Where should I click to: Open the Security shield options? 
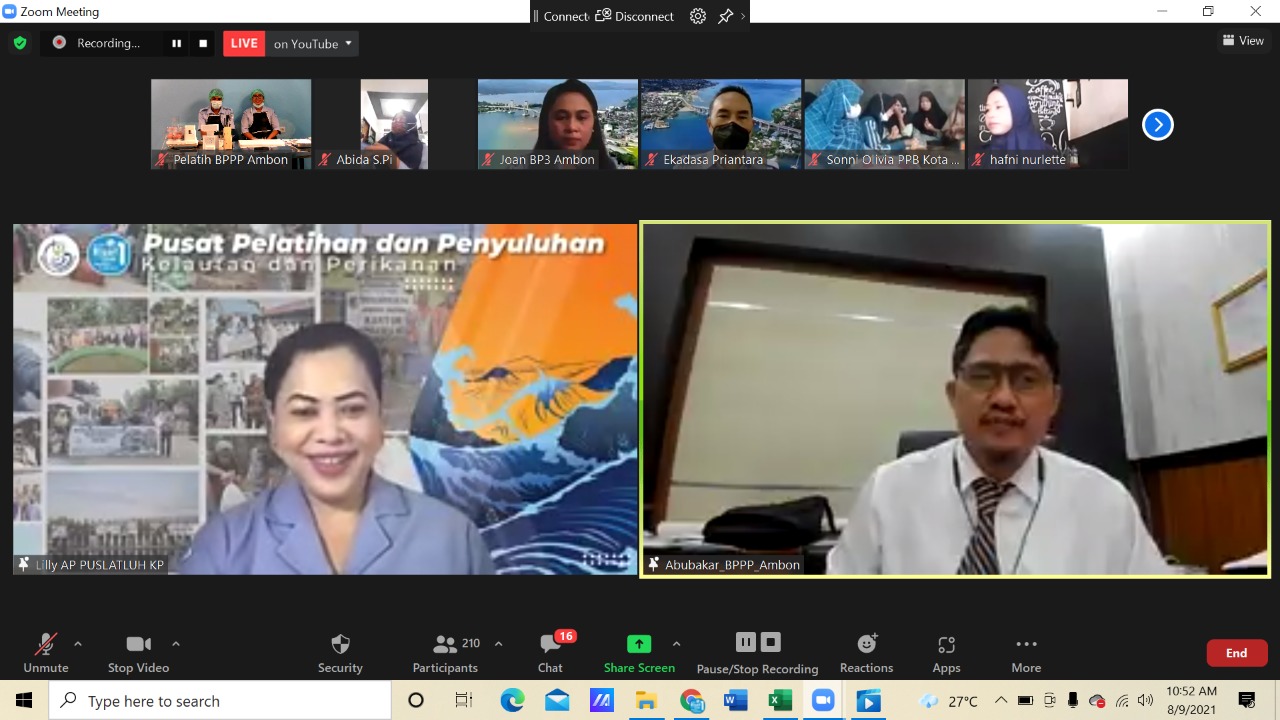coord(340,653)
